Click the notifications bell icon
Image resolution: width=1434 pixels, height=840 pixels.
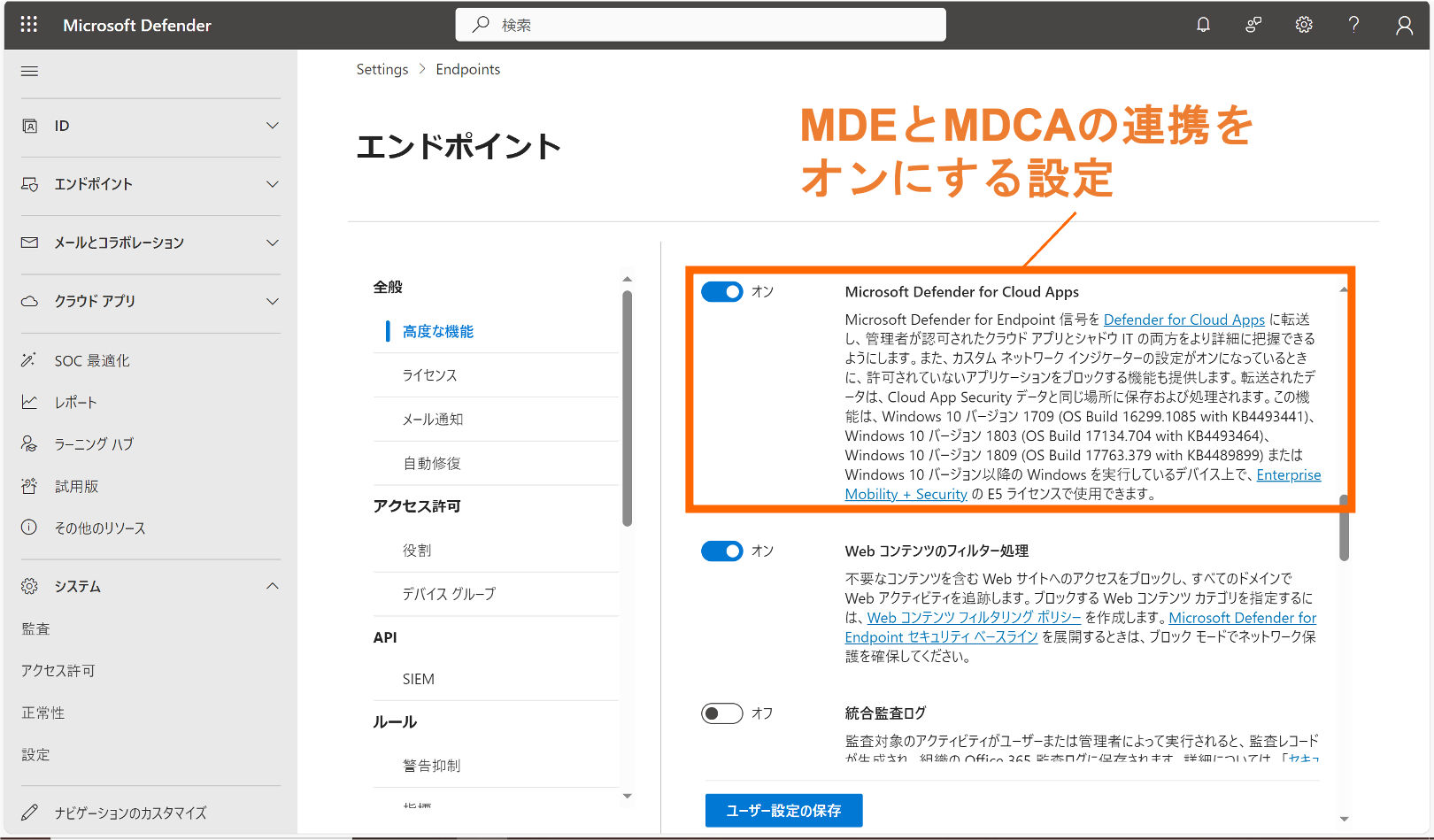(x=1203, y=25)
